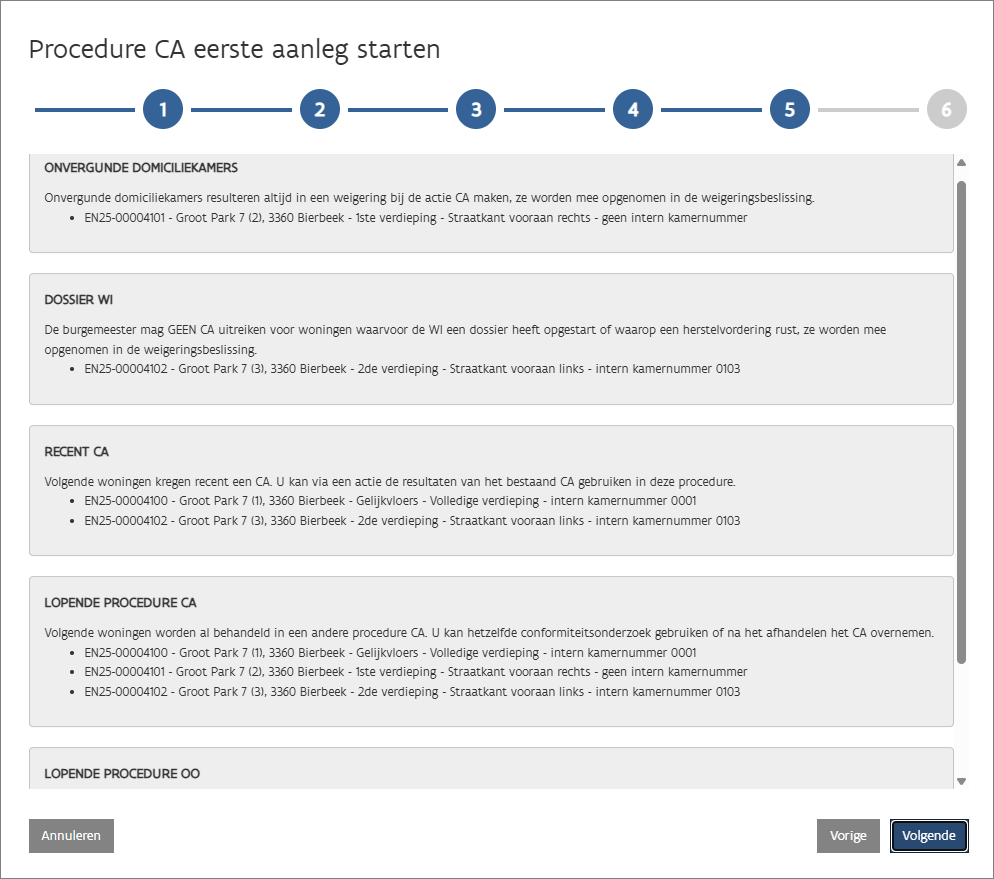Click the Lopende Procedure CA heading
Viewport: 994px width, 879px height.
pyautogui.click(x=120, y=603)
